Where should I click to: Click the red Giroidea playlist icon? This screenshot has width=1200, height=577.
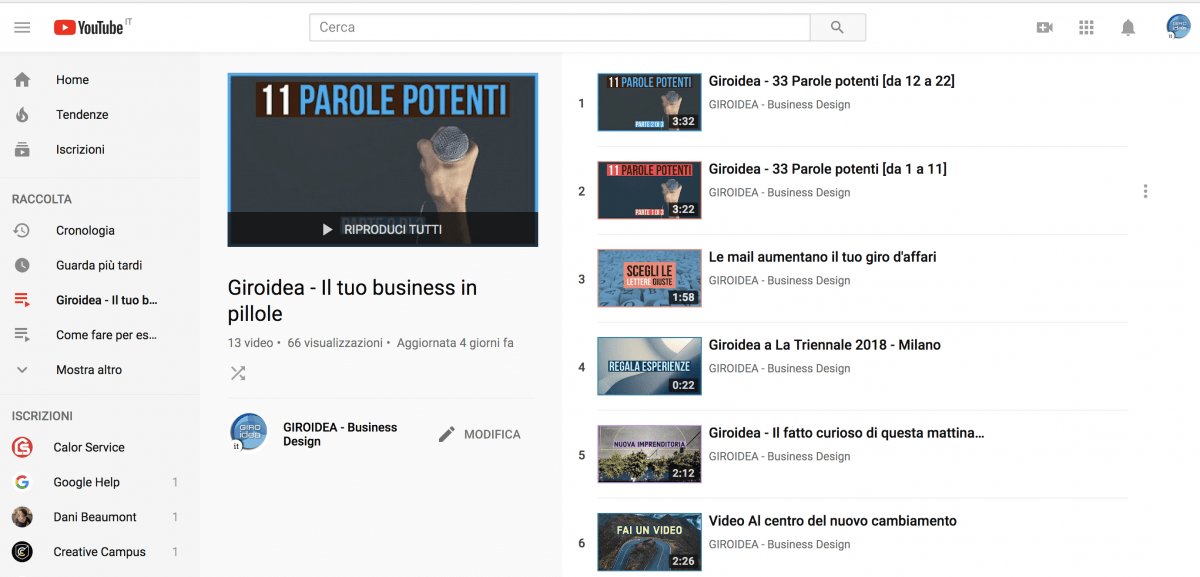22,300
